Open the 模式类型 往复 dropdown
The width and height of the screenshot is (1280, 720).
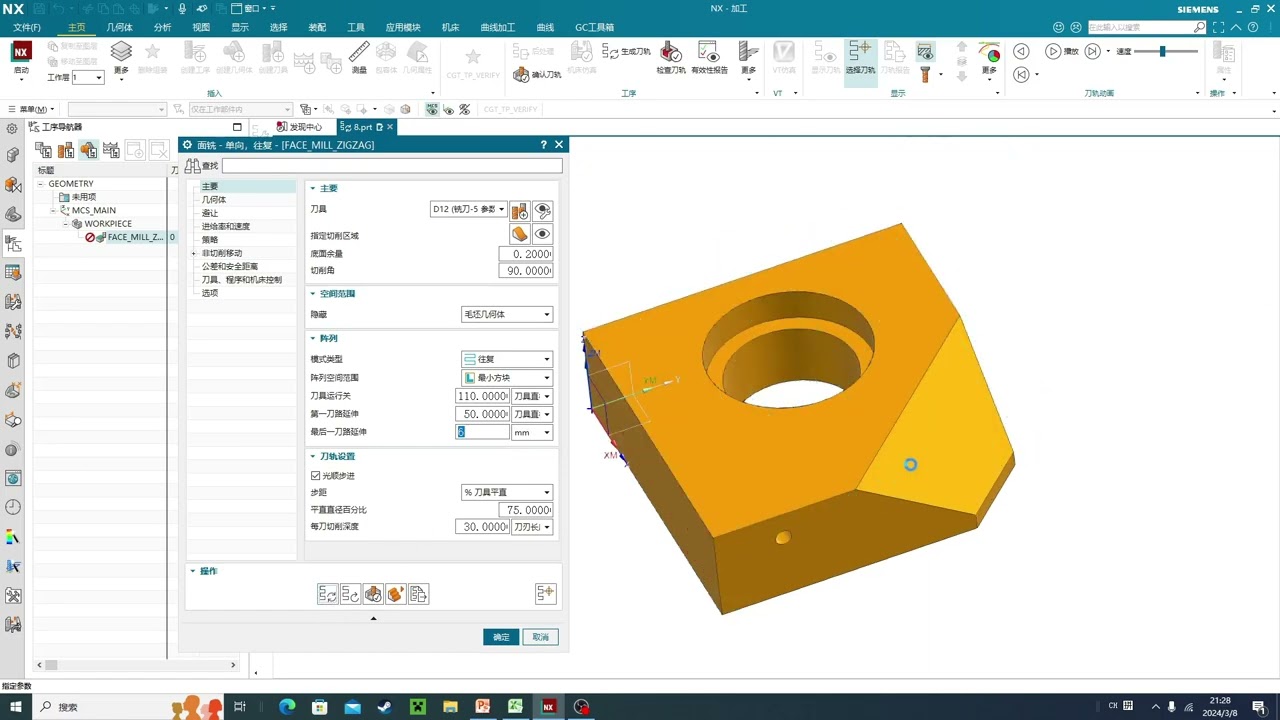pyautogui.click(x=506, y=359)
